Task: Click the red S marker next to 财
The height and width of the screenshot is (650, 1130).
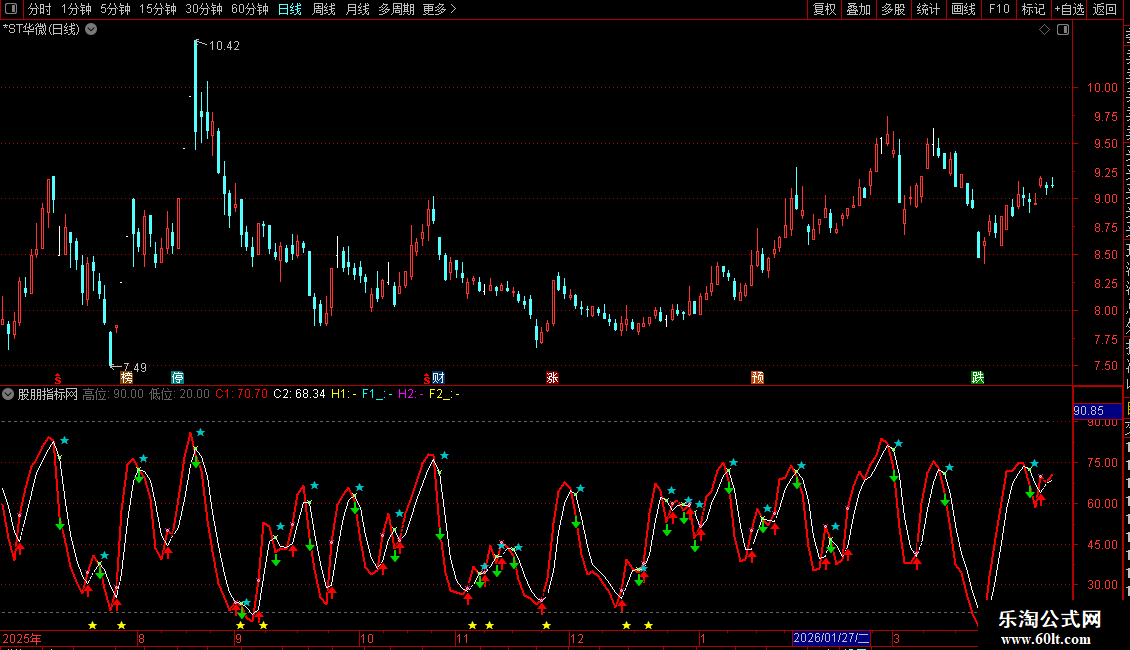Action: [x=427, y=379]
